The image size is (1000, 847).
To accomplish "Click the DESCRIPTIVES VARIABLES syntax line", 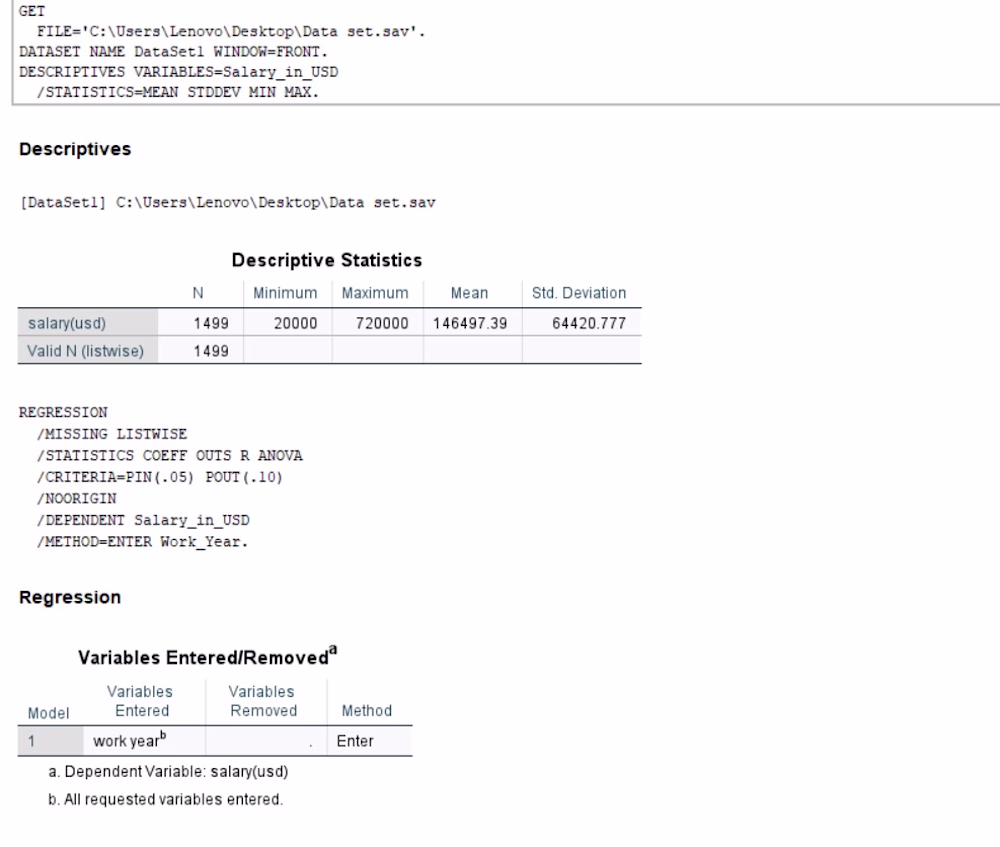I will [179, 72].
